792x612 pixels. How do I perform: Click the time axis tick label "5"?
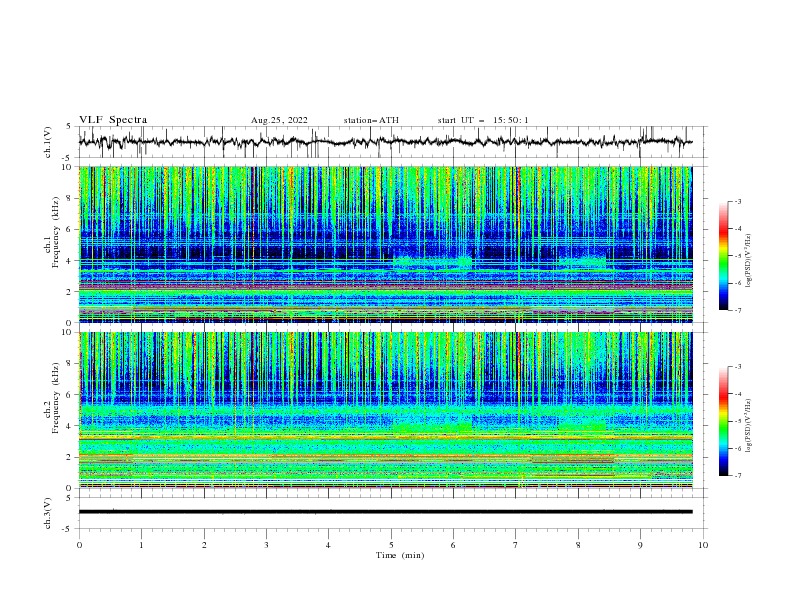(391, 545)
